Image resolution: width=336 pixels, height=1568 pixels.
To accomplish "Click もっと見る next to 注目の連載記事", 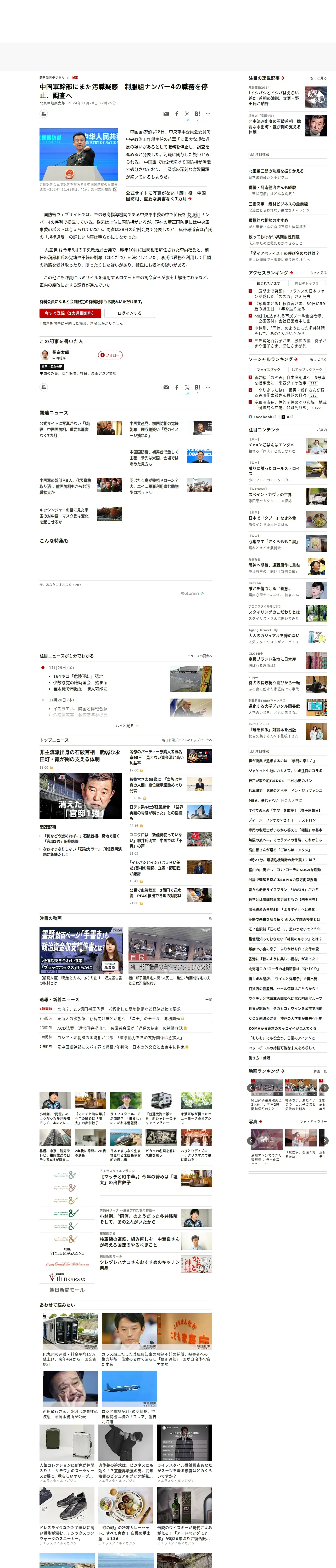I will click(318, 78).
